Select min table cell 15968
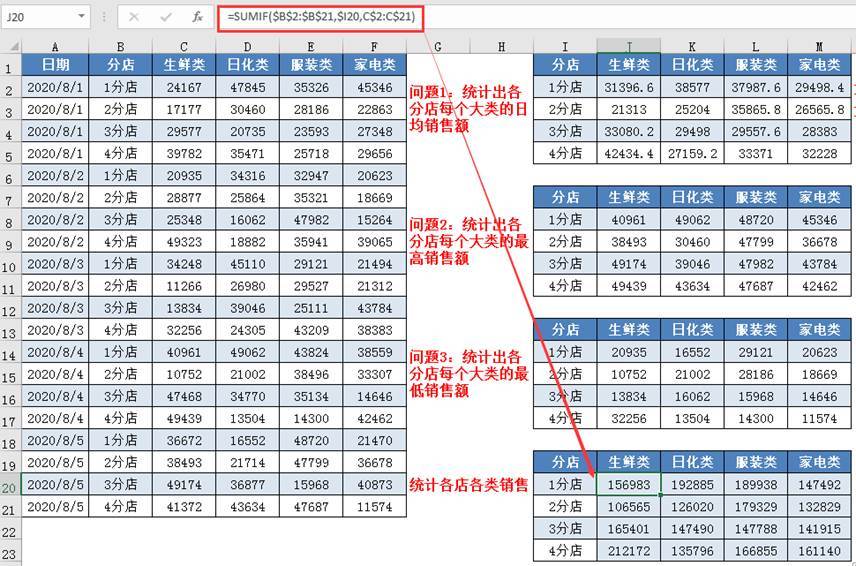The image size is (856, 566). point(756,396)
